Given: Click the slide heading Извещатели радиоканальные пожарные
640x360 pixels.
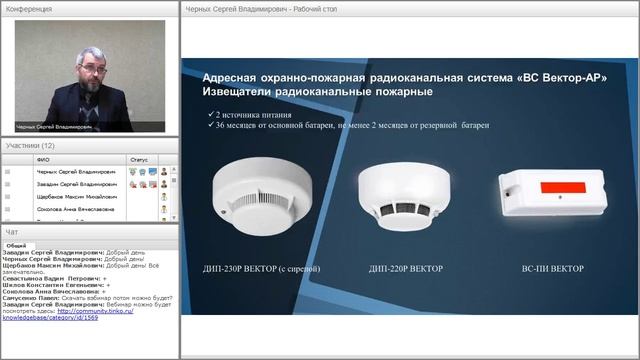Looking at the screenshot, I should click(318, 91).
